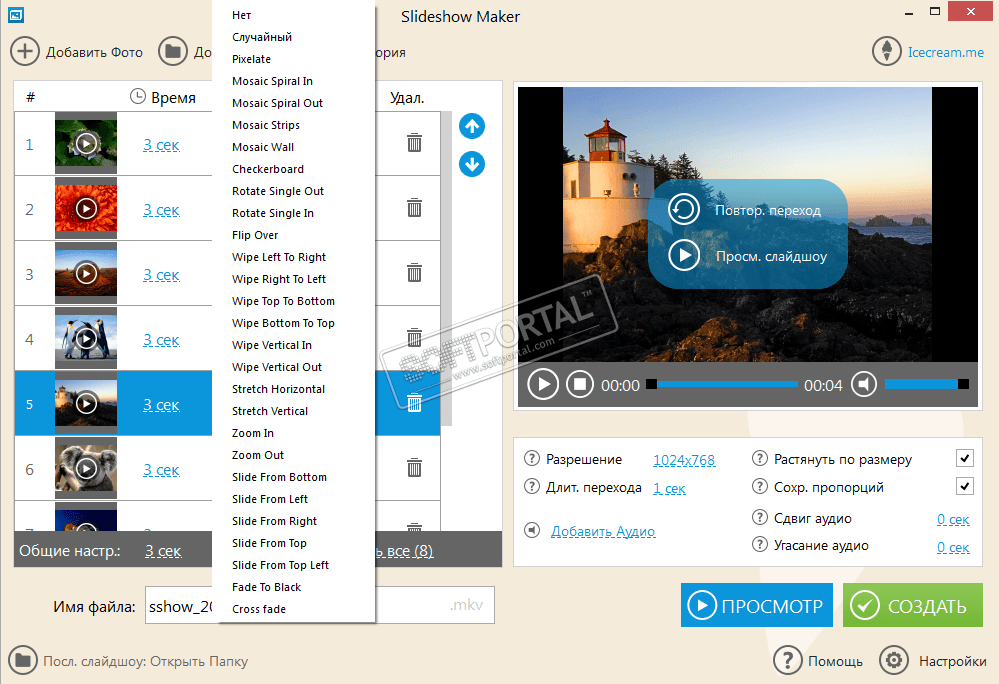Click the СОЗДАТЬ create button
Image resolution: width=999 pixels, height=684 pixels.
(913, 605)
